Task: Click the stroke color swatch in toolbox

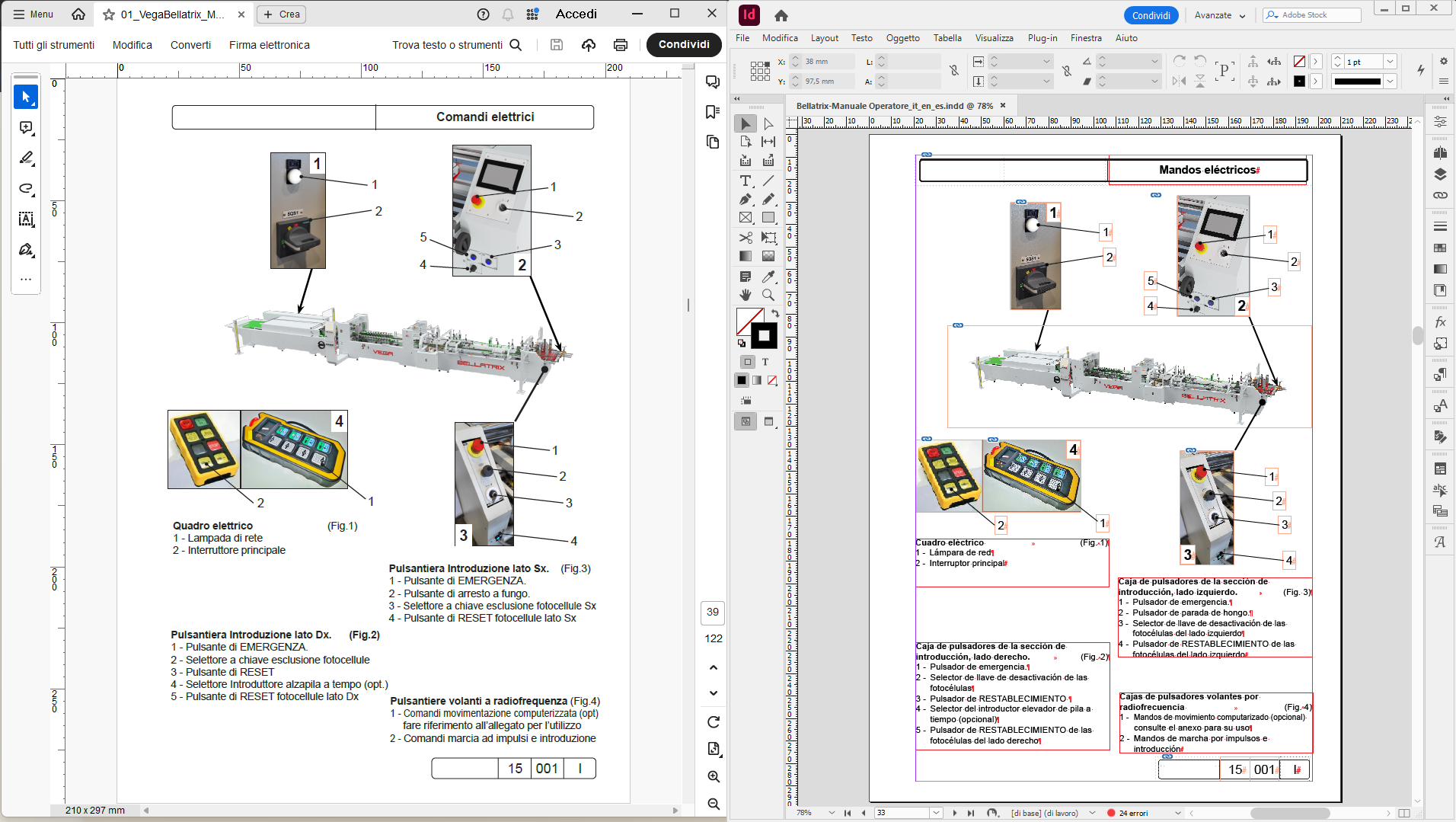Action: (x=764, y=335)
